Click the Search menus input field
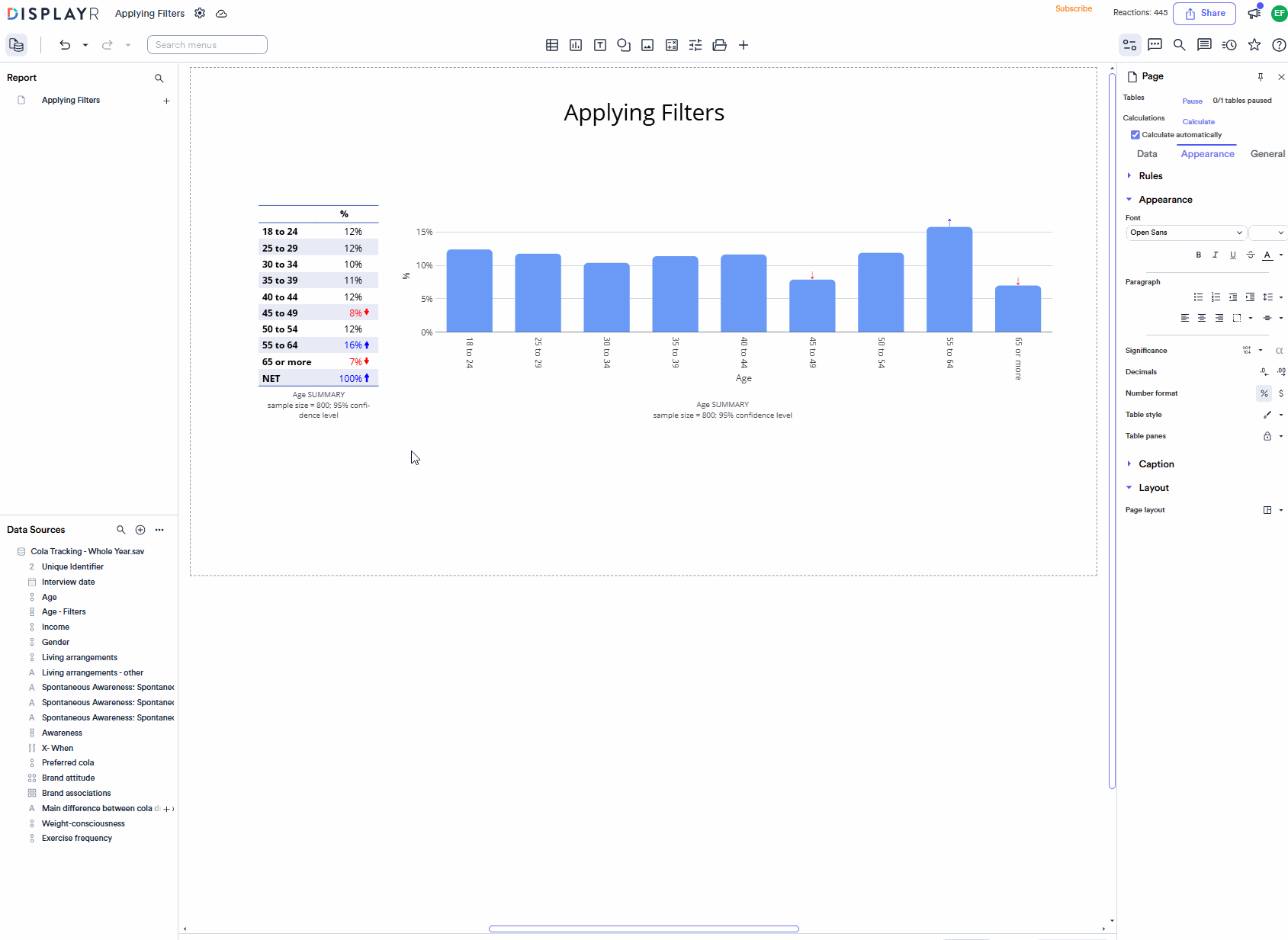This screenshot has height=940, width=1288. click(x=207, y=45)
